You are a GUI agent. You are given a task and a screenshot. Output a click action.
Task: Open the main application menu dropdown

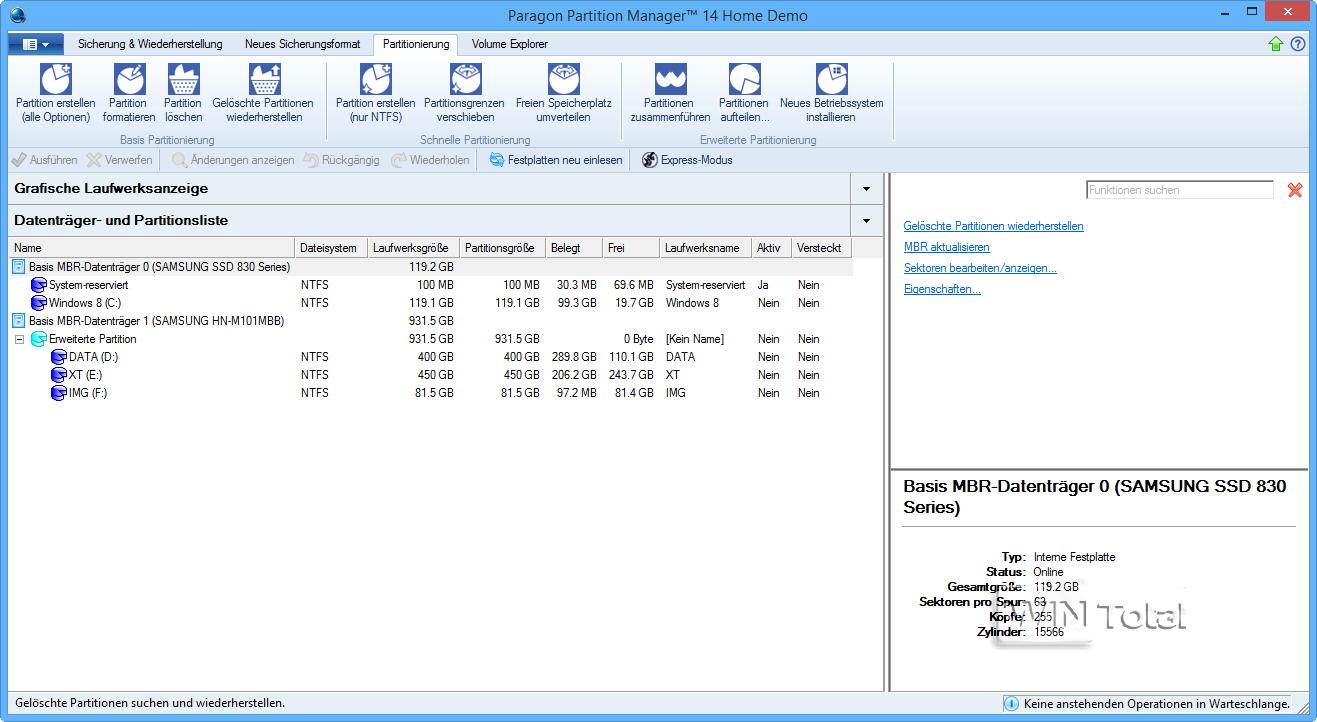[36, 43]
